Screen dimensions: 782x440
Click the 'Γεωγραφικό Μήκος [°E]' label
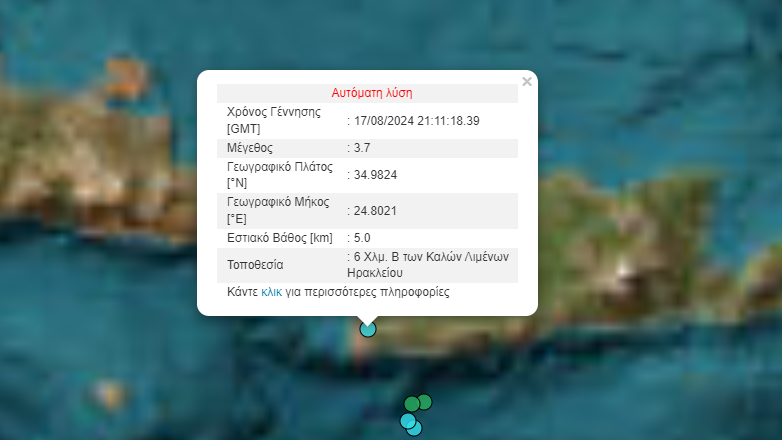278,211
